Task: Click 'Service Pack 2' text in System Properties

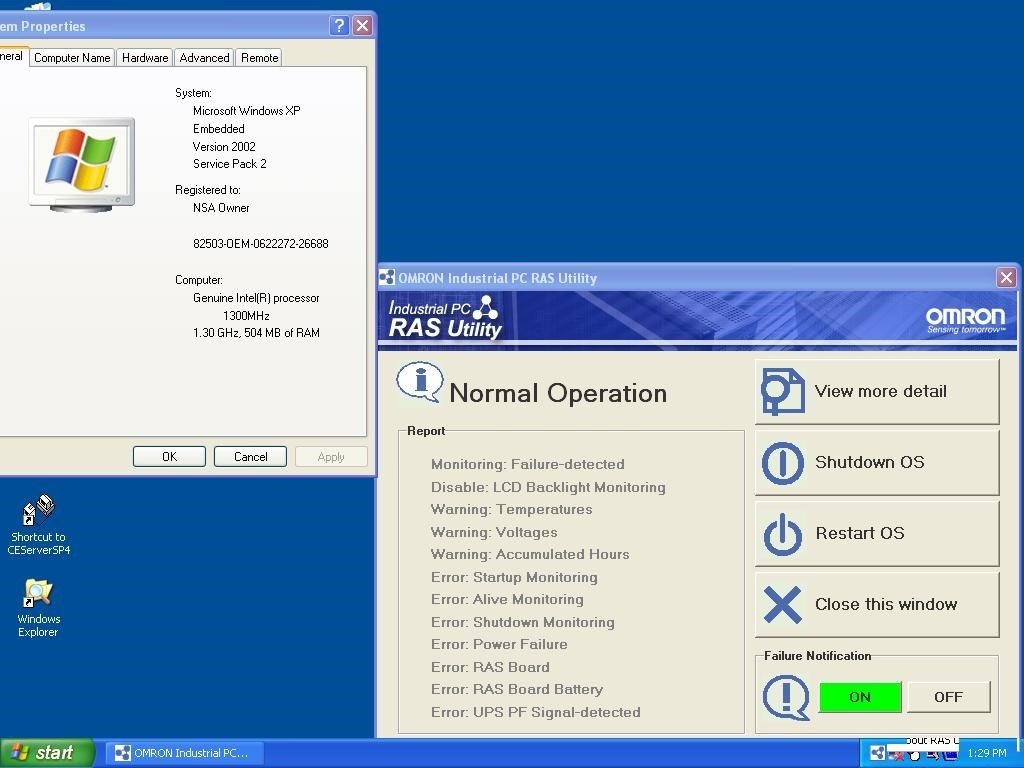Action: [229, 164]
